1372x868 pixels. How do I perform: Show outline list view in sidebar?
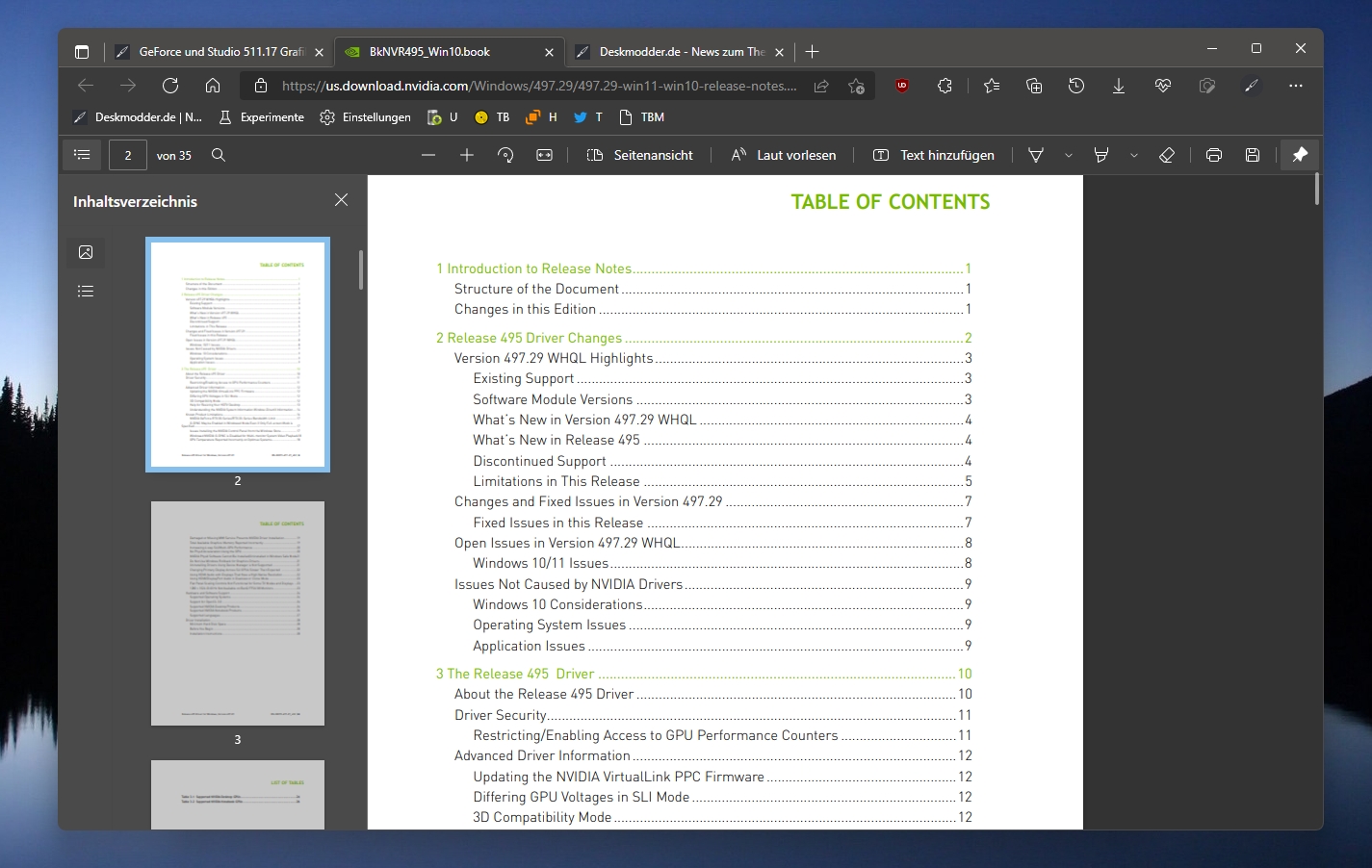point(86,291)
